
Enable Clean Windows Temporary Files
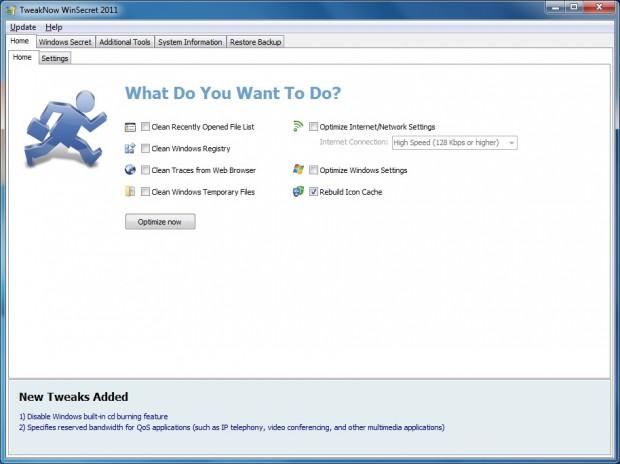146,192
